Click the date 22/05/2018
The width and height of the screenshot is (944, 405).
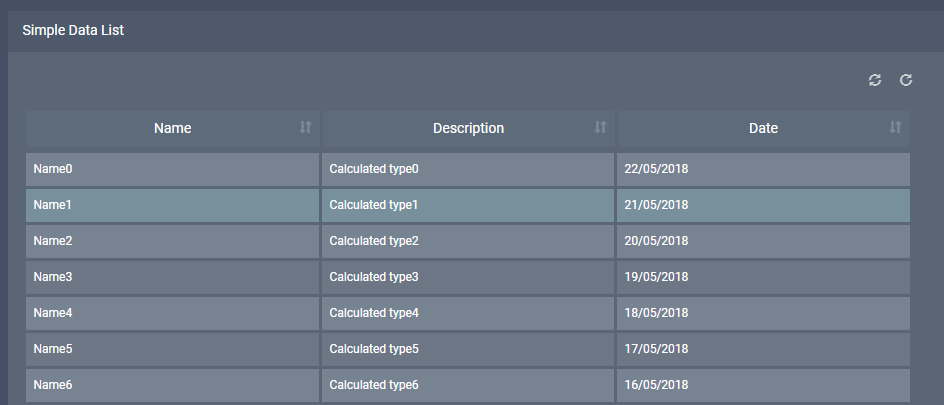click(x=656, y=169)
